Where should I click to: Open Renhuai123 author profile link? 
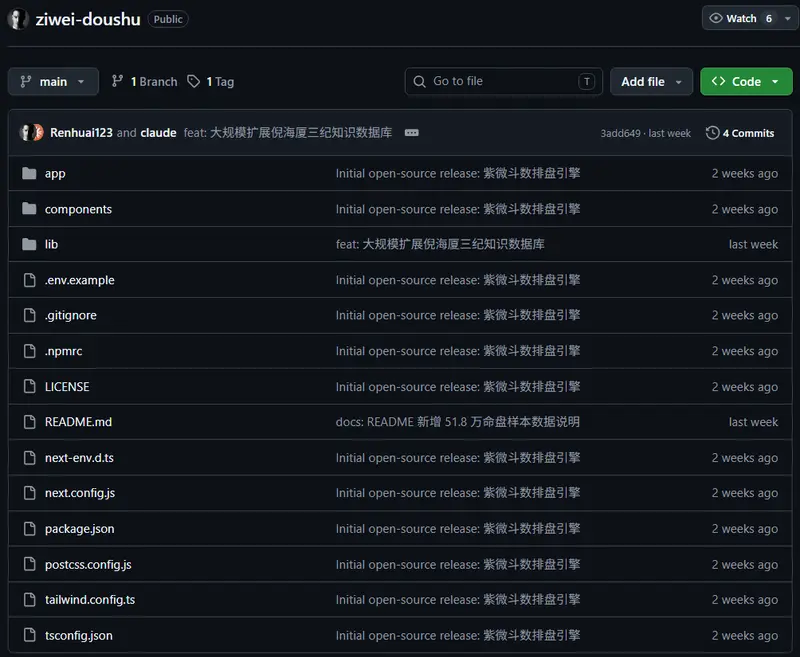point(81,133)
